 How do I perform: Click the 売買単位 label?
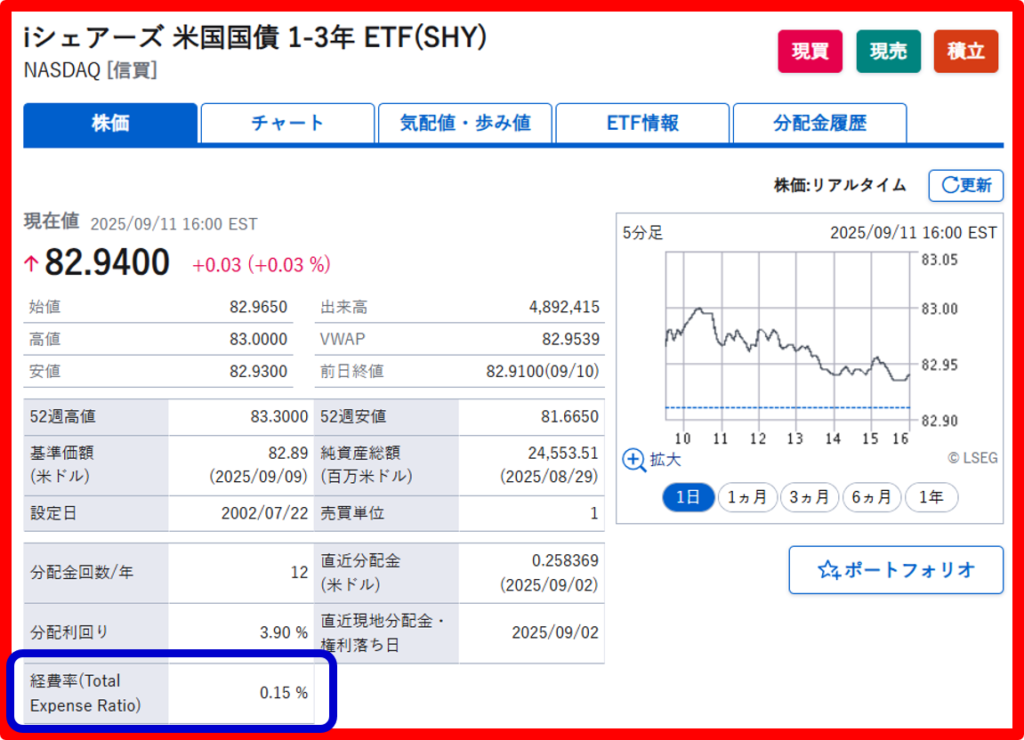(x=352, y=513)
